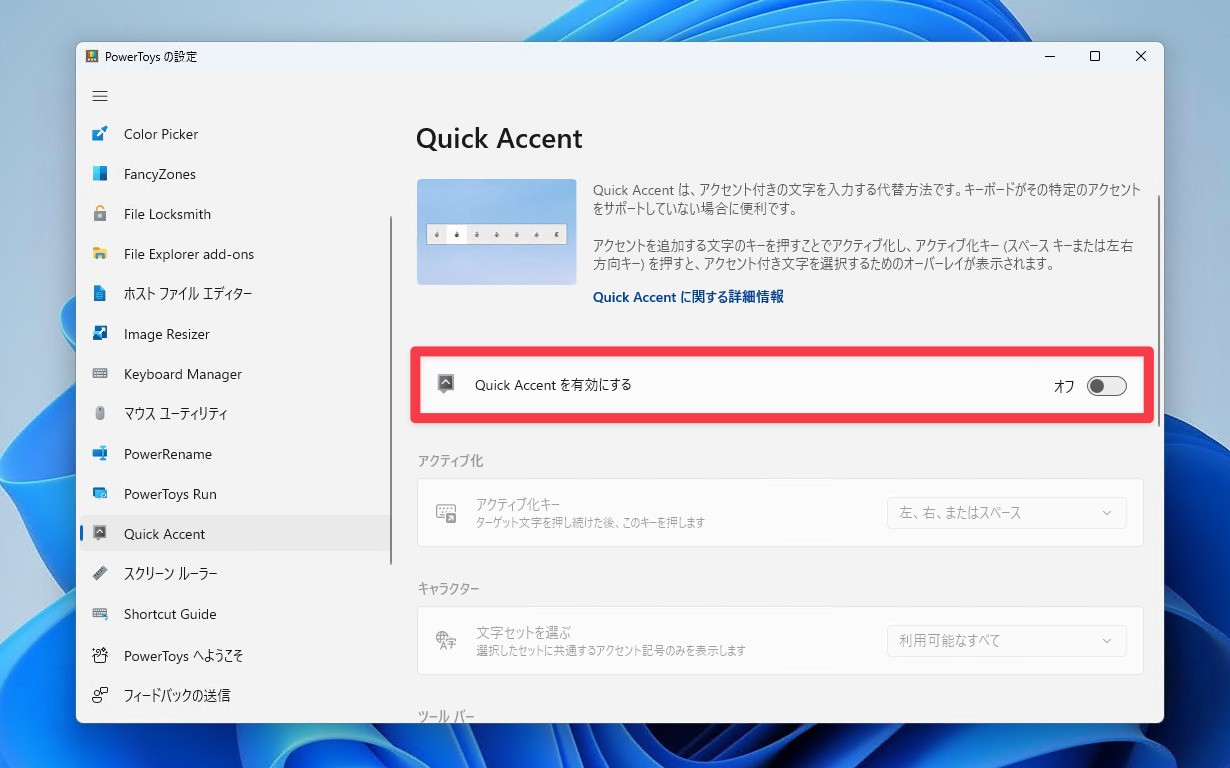Screen dimensions: 1230x768
Task: Enable Quick Accent with the toggle switch
Action: tap(1106, 386)
